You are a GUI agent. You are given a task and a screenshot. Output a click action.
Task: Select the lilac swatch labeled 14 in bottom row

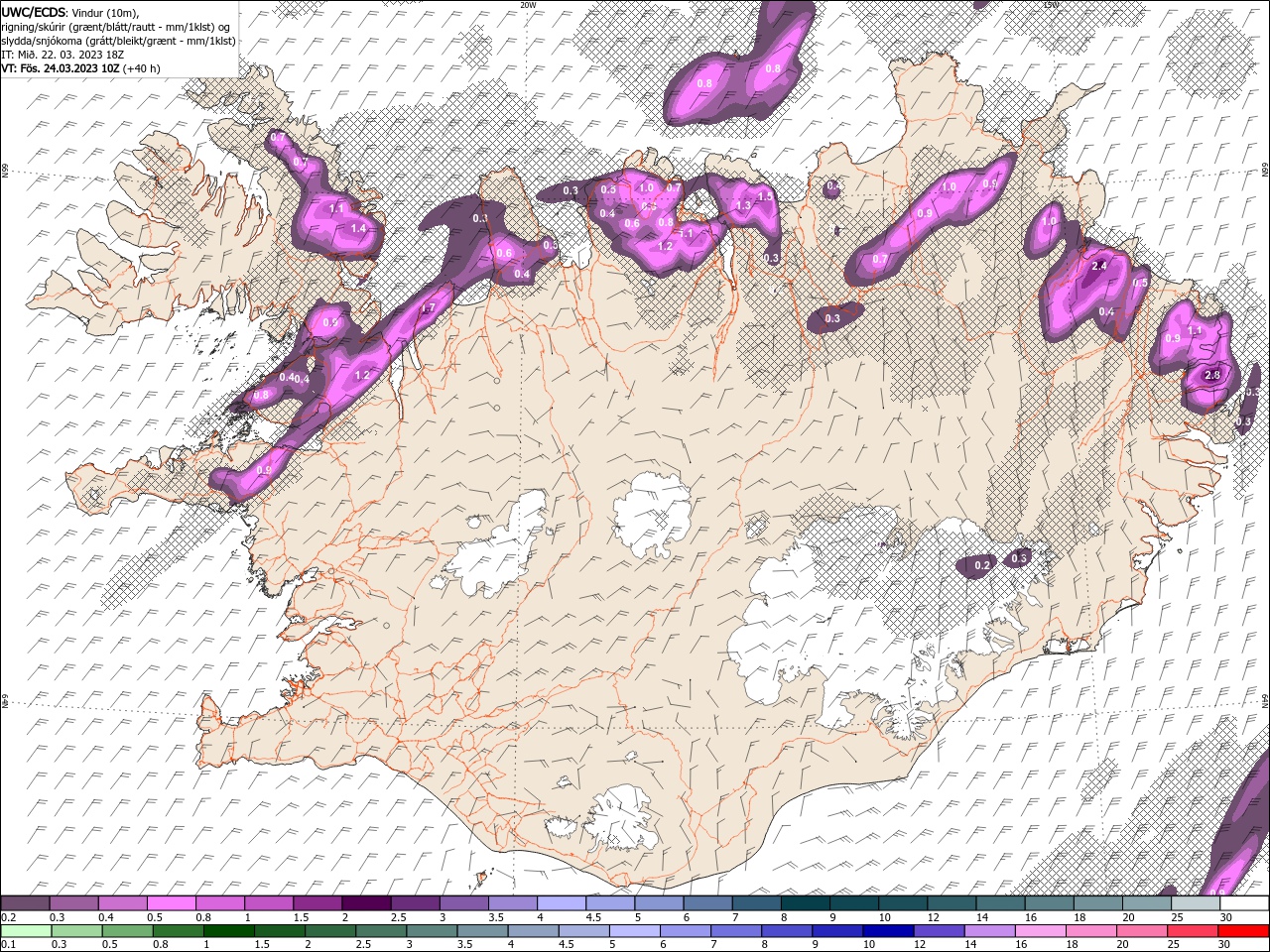tap(989, 931)
